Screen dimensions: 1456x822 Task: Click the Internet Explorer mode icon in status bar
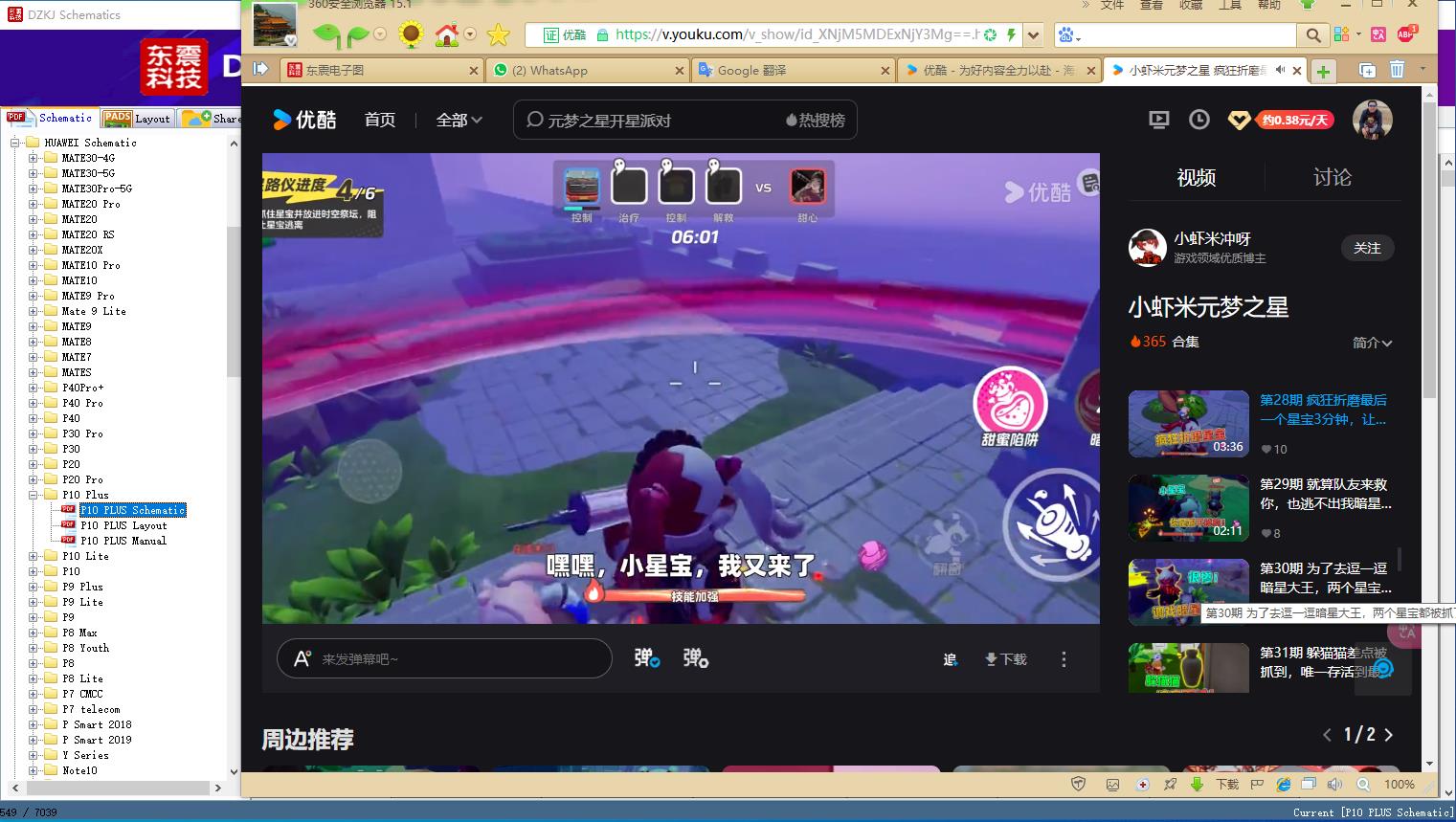point(1284,784)
